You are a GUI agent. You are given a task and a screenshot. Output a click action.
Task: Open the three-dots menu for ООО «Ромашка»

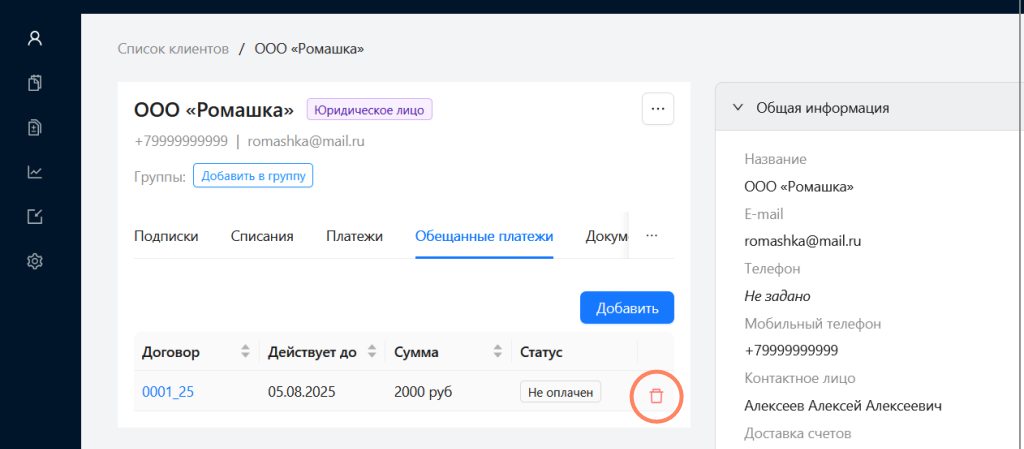(x=658, y=109)
